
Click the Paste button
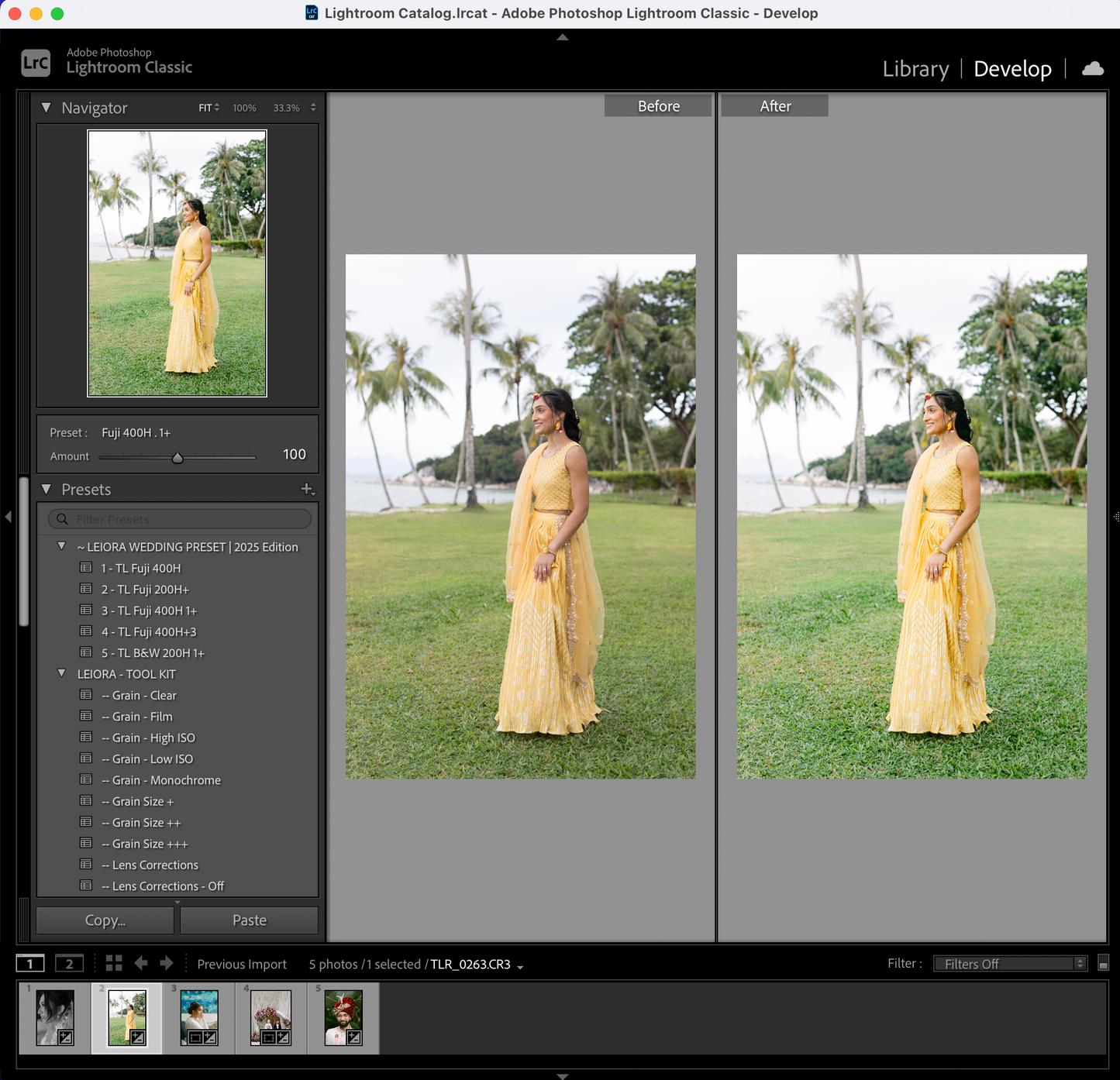point(250,920)
